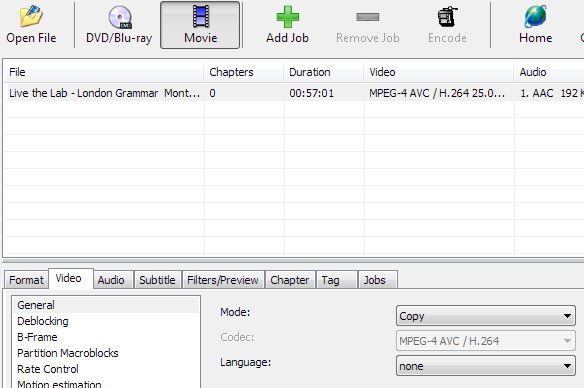The width and height of the screenshot is (584, 388).
Task: Switch to the Format tab
Action: (26, 280)
